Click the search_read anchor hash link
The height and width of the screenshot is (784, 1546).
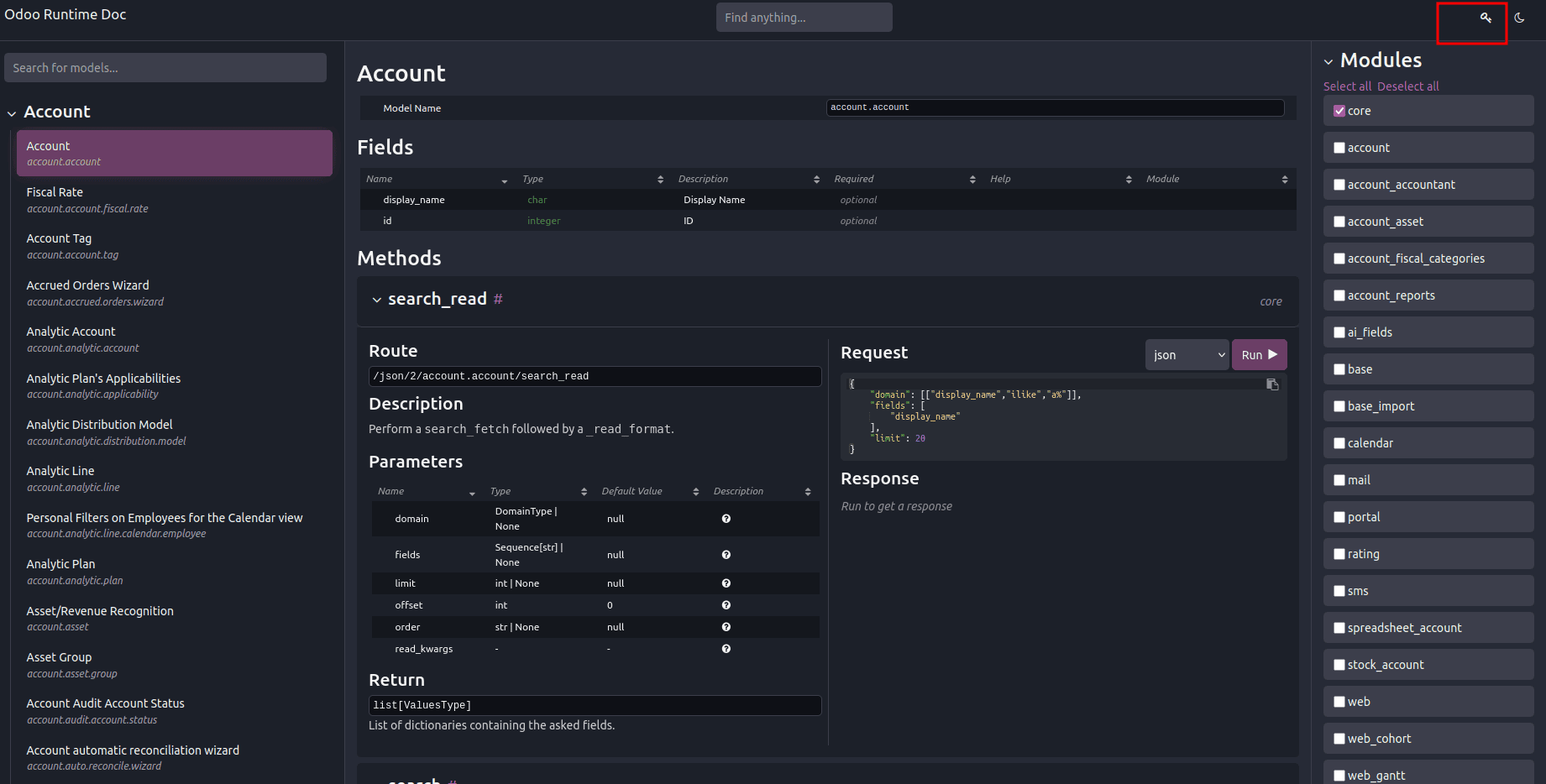click(x=498, y=299)
